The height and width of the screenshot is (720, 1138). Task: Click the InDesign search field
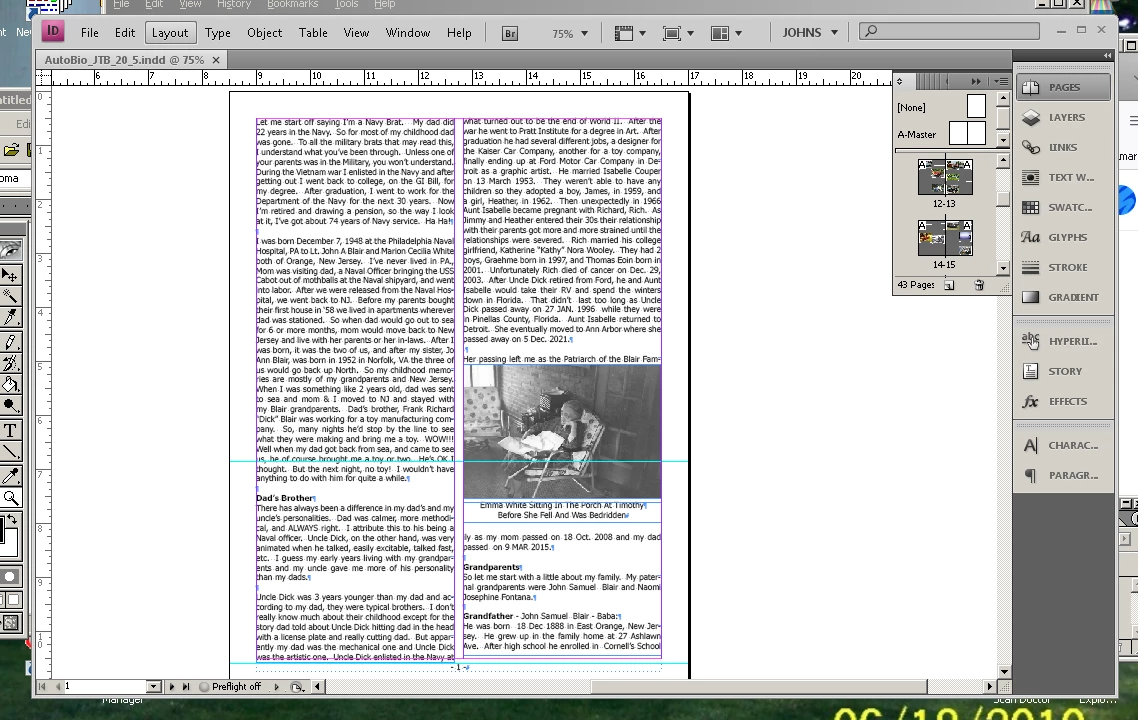tap(950, 30)
